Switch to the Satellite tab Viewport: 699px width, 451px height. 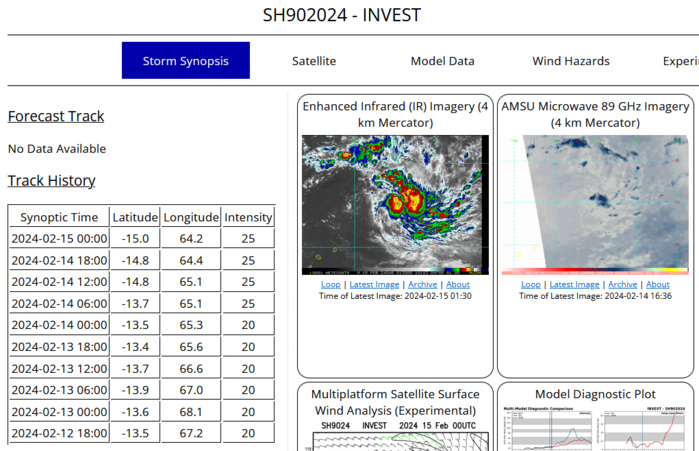pyautogui.click(x=314, y=61)
